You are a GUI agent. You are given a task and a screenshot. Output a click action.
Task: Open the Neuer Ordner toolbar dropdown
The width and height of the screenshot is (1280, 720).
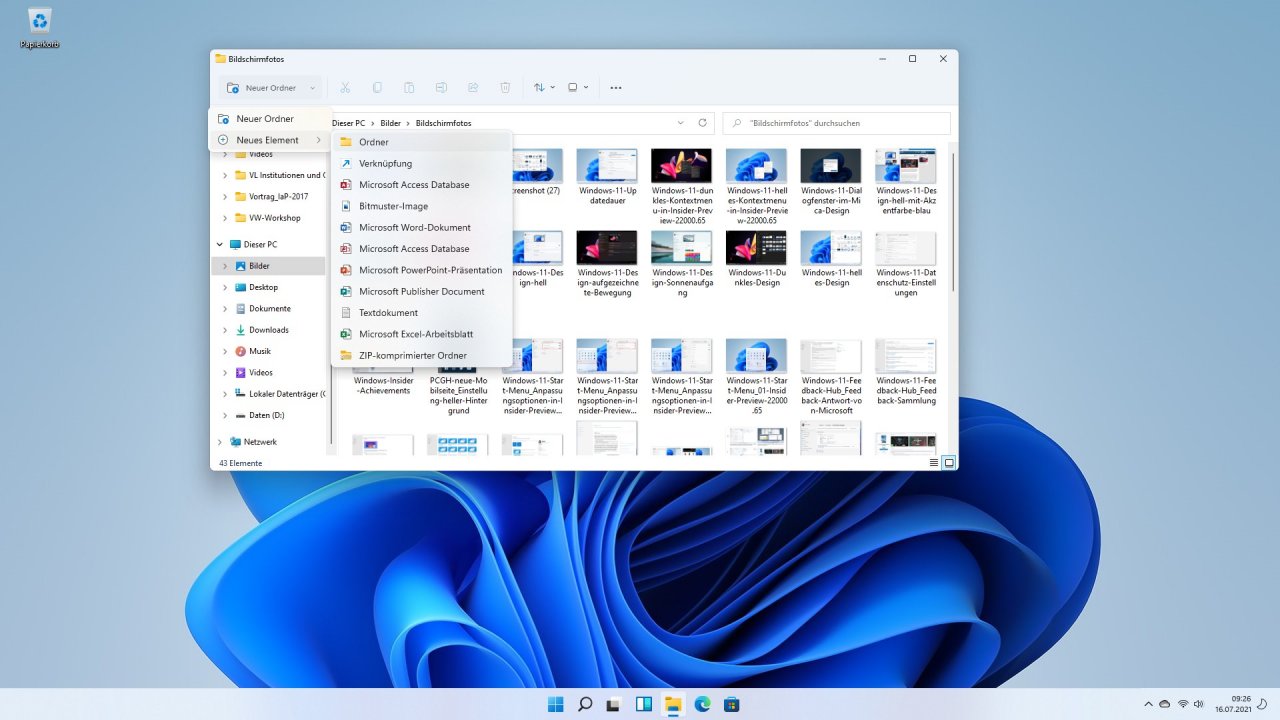[x=312, y=88]
